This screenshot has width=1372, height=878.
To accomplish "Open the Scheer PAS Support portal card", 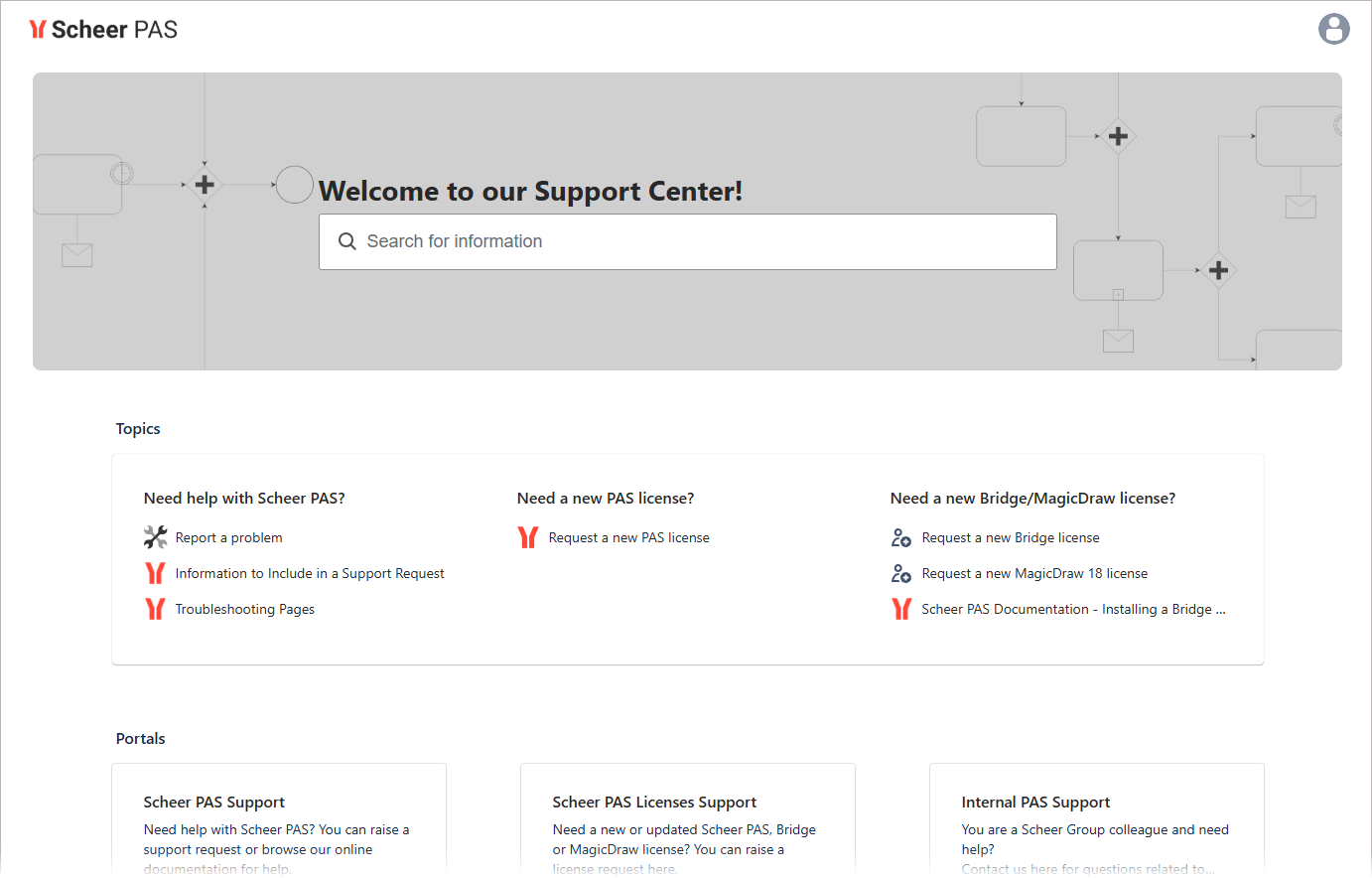I will (x=213, y=803).
